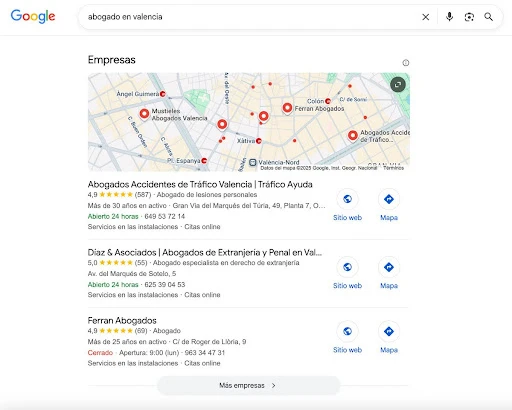Click the (587) reviews count
The width and height of the screenshot is (512, 410).
click(x=143, y=195)
